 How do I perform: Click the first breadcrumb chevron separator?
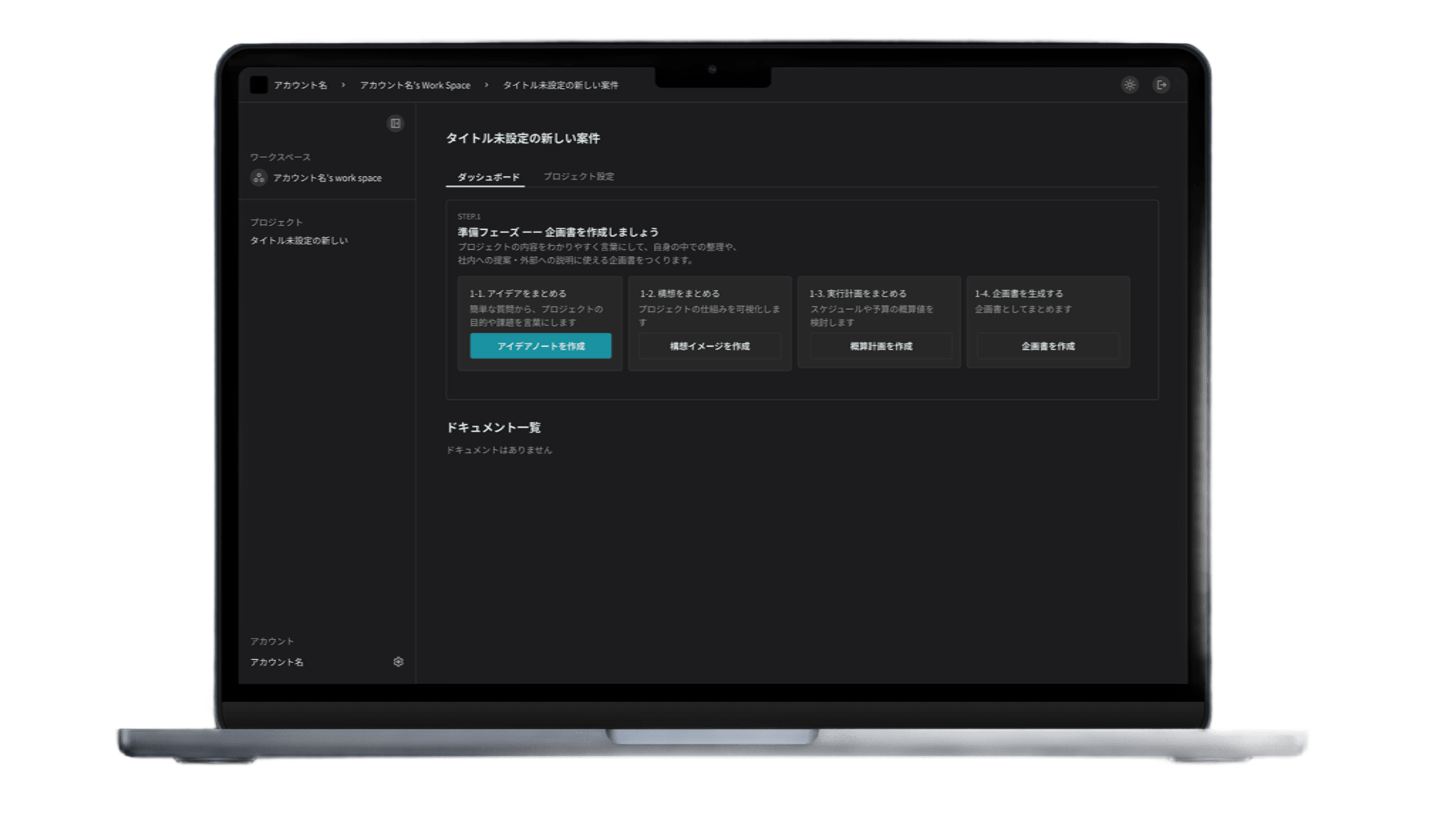(x=343, y=85)
